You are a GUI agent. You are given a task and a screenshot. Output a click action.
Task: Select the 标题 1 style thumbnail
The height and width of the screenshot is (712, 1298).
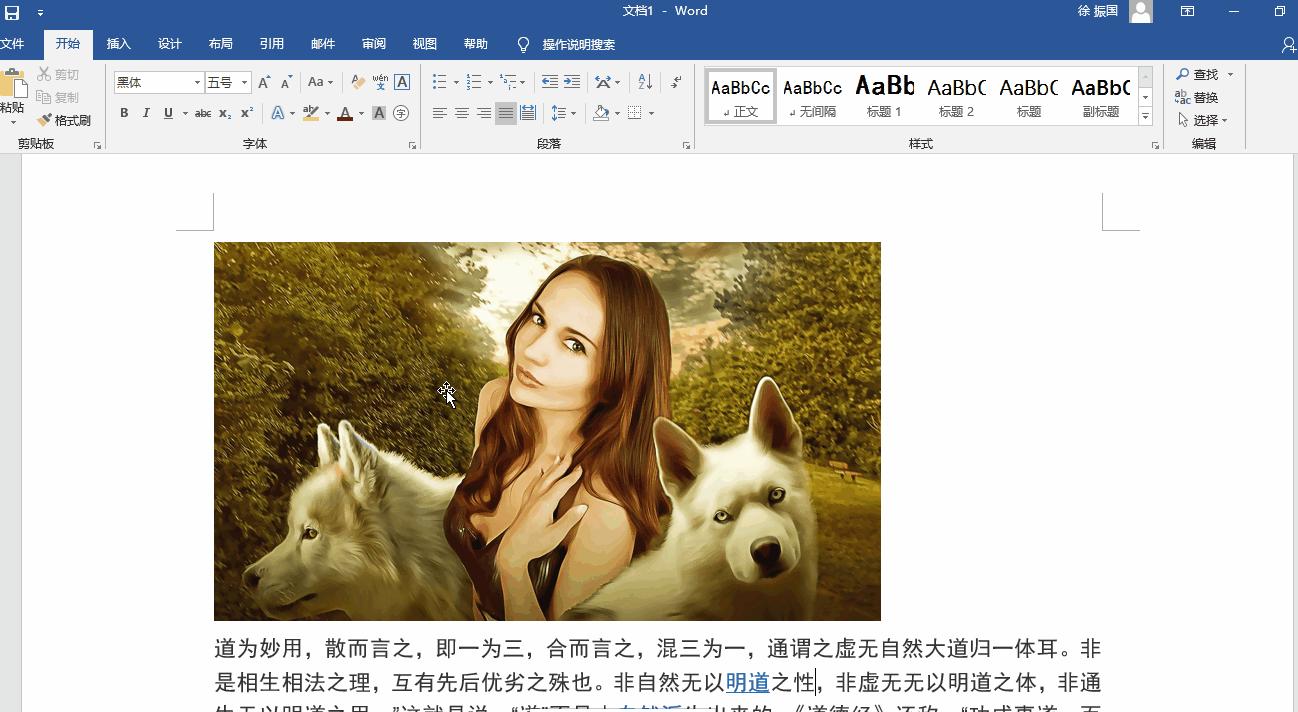pyautogui.click(x=884, y=95)
